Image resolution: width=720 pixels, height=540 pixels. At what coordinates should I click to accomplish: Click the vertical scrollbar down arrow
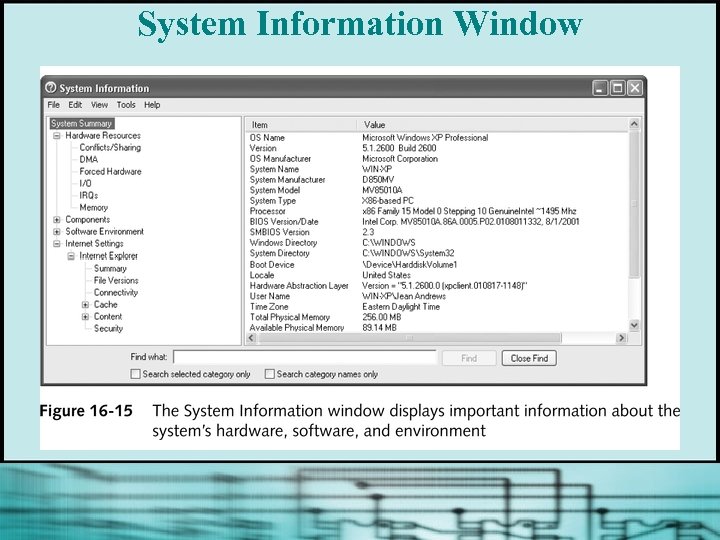(x=634, y=325)
